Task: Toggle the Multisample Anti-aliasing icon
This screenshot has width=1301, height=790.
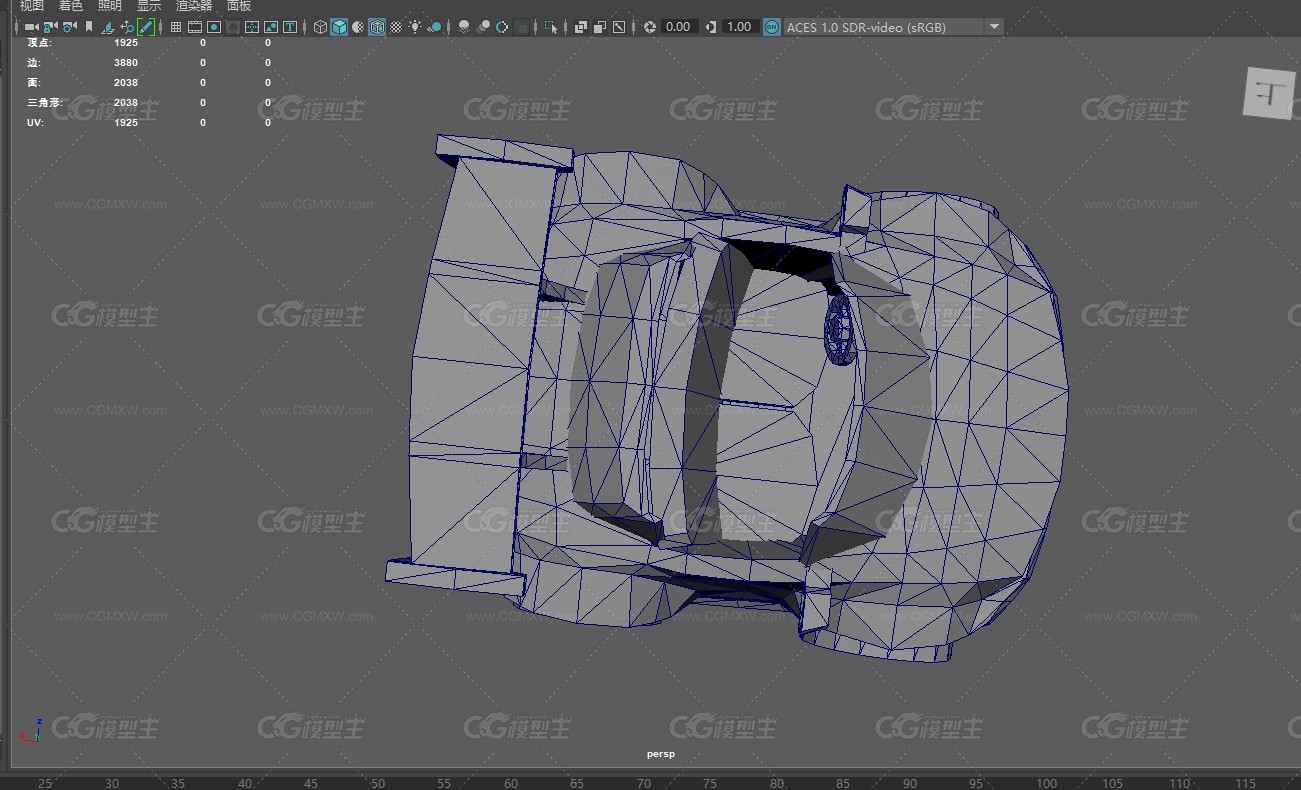Action: click(502, 27)
